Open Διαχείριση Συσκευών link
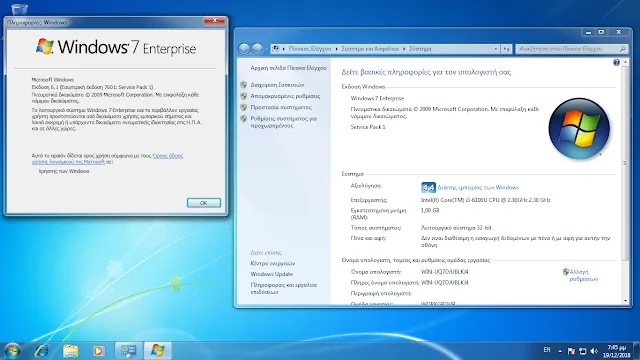The image size is (640, 360). click(x=277, y=85)
